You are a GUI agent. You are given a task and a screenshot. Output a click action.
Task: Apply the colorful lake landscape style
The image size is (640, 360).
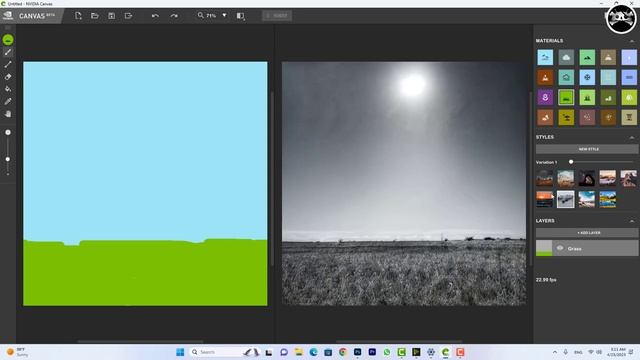[608, 199]
